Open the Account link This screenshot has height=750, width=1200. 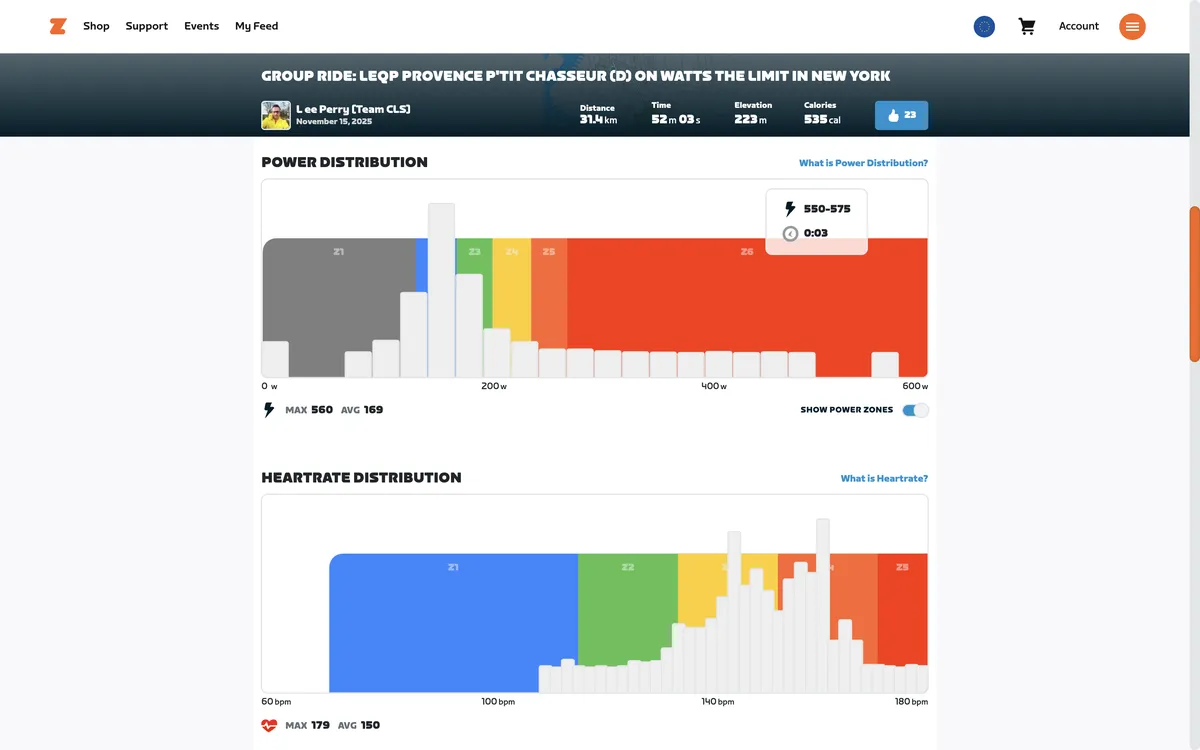pos(1079,26)
